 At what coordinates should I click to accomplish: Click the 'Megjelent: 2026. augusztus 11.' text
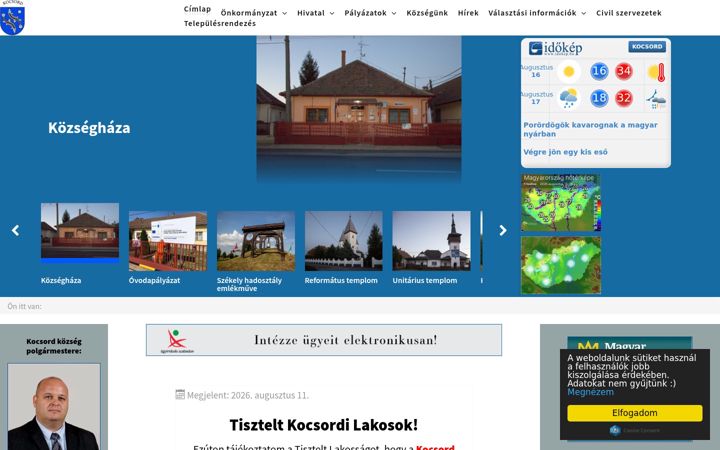pyautogui.click(x=248, y=395)
